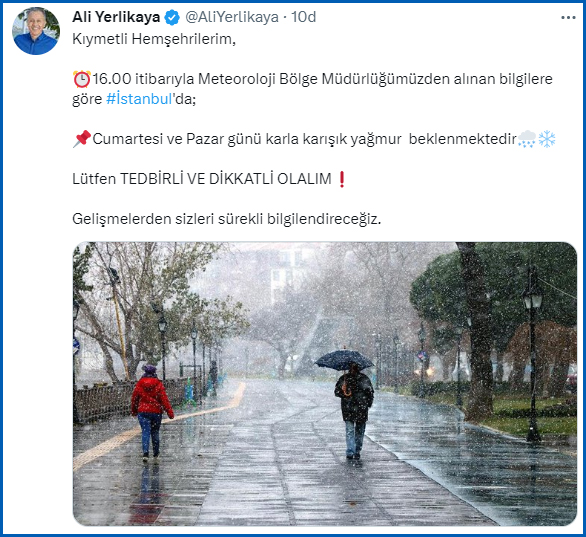Open the @AliYerlikaya handle link
586x537 pixels.
[232, 17]
